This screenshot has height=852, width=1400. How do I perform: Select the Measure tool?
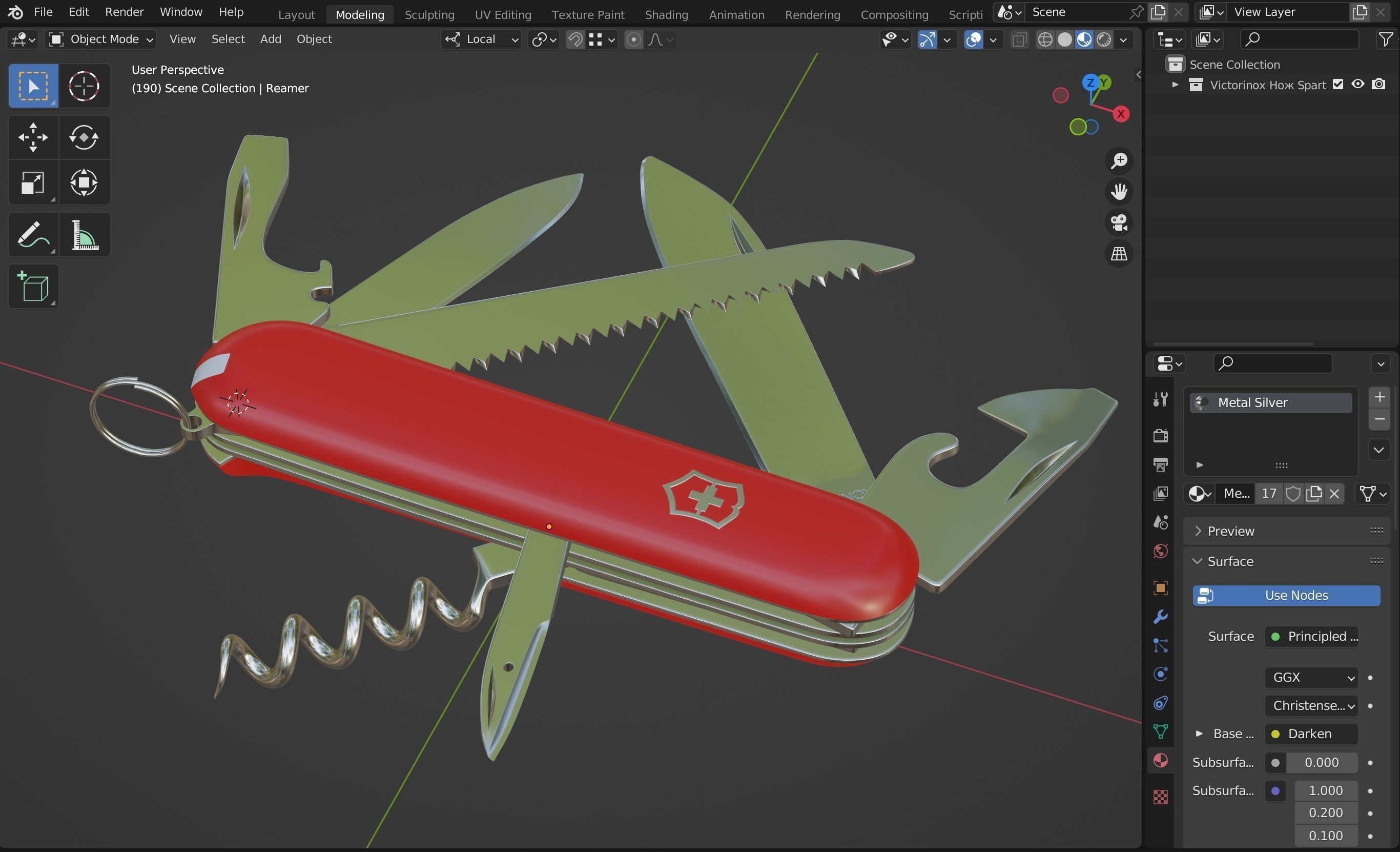84,235
